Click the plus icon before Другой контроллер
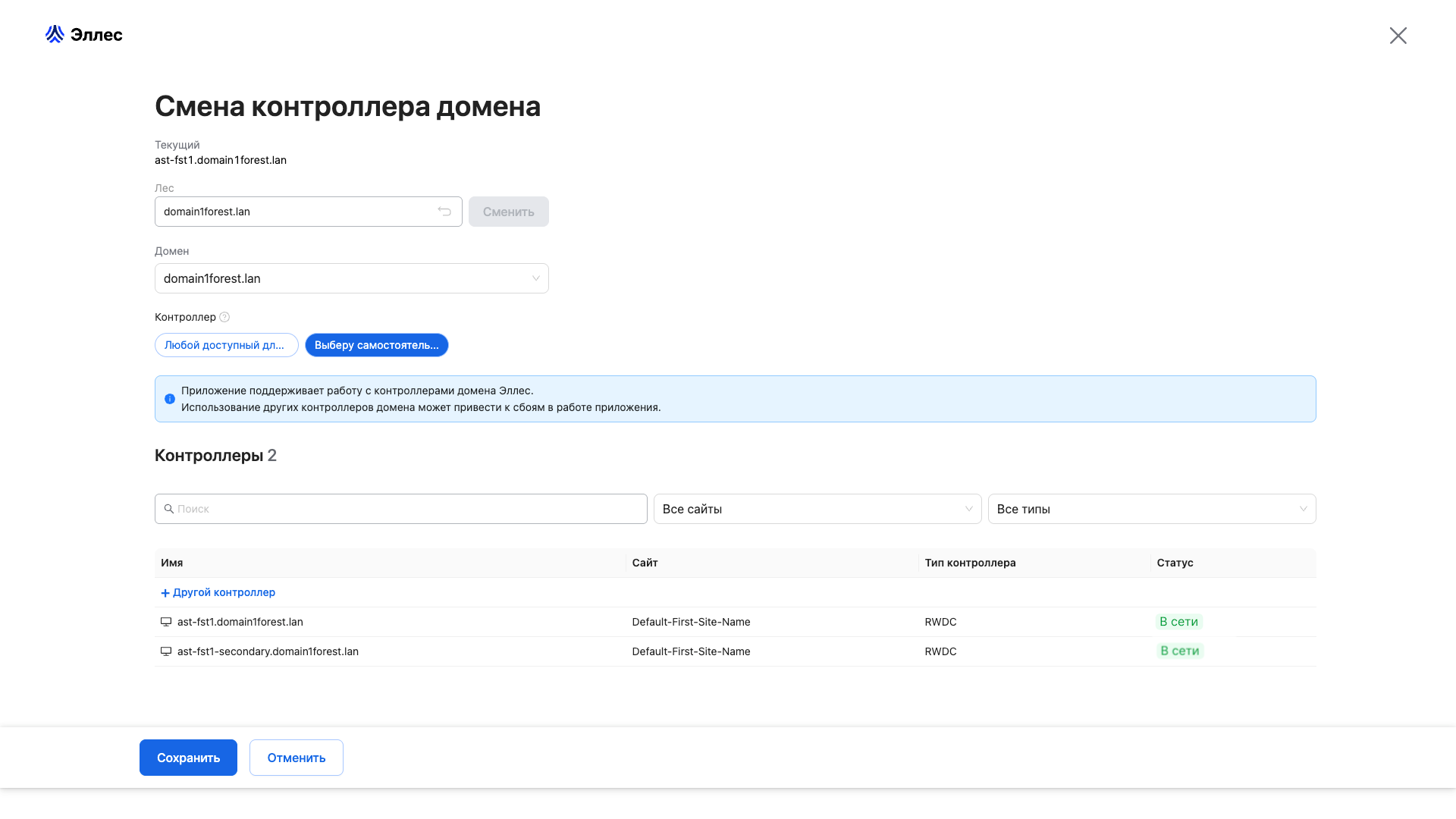 [x=165, y=593]
